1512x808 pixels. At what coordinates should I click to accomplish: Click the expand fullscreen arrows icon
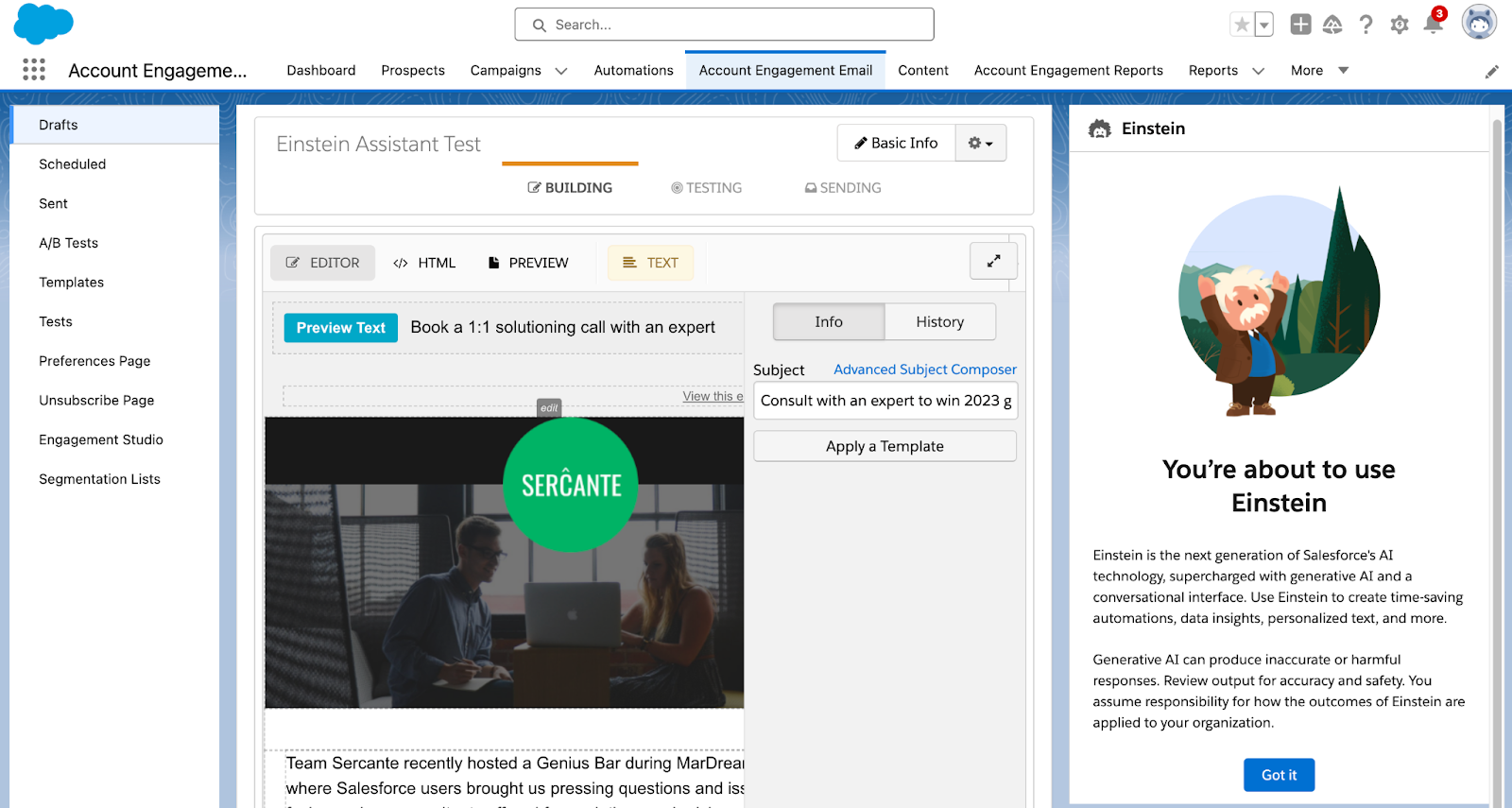(993, 261)
